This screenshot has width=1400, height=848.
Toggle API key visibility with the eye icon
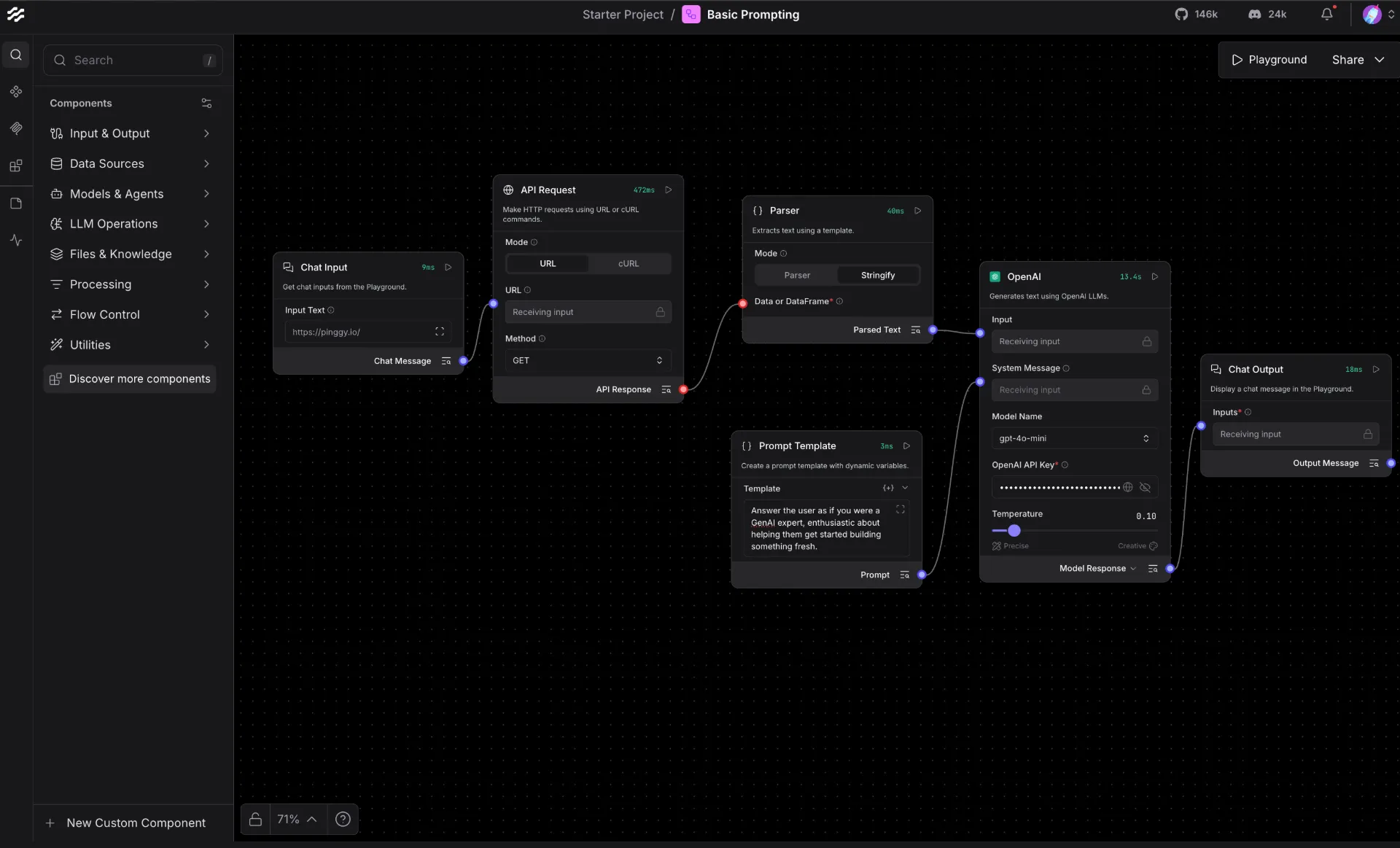[x=1145, y=487]
